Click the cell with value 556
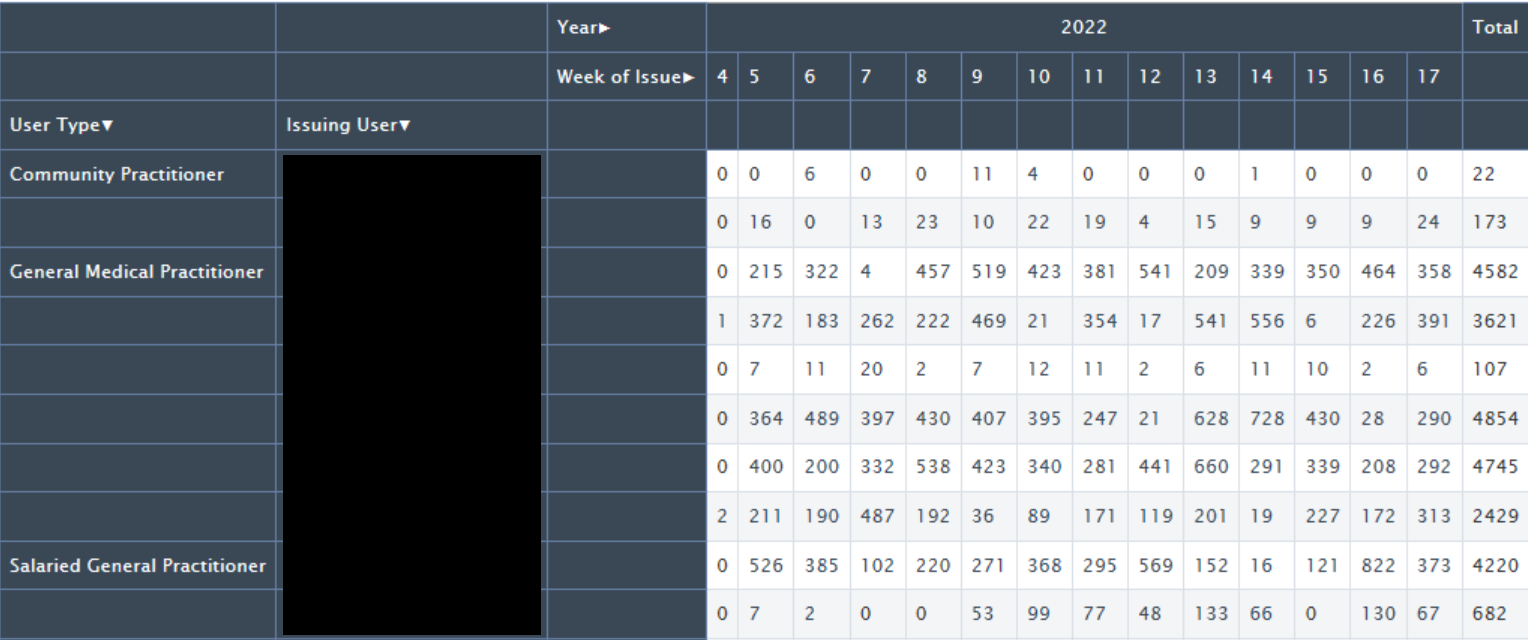This screenshot has height=640, width=1528. [x=1267, y=321]
